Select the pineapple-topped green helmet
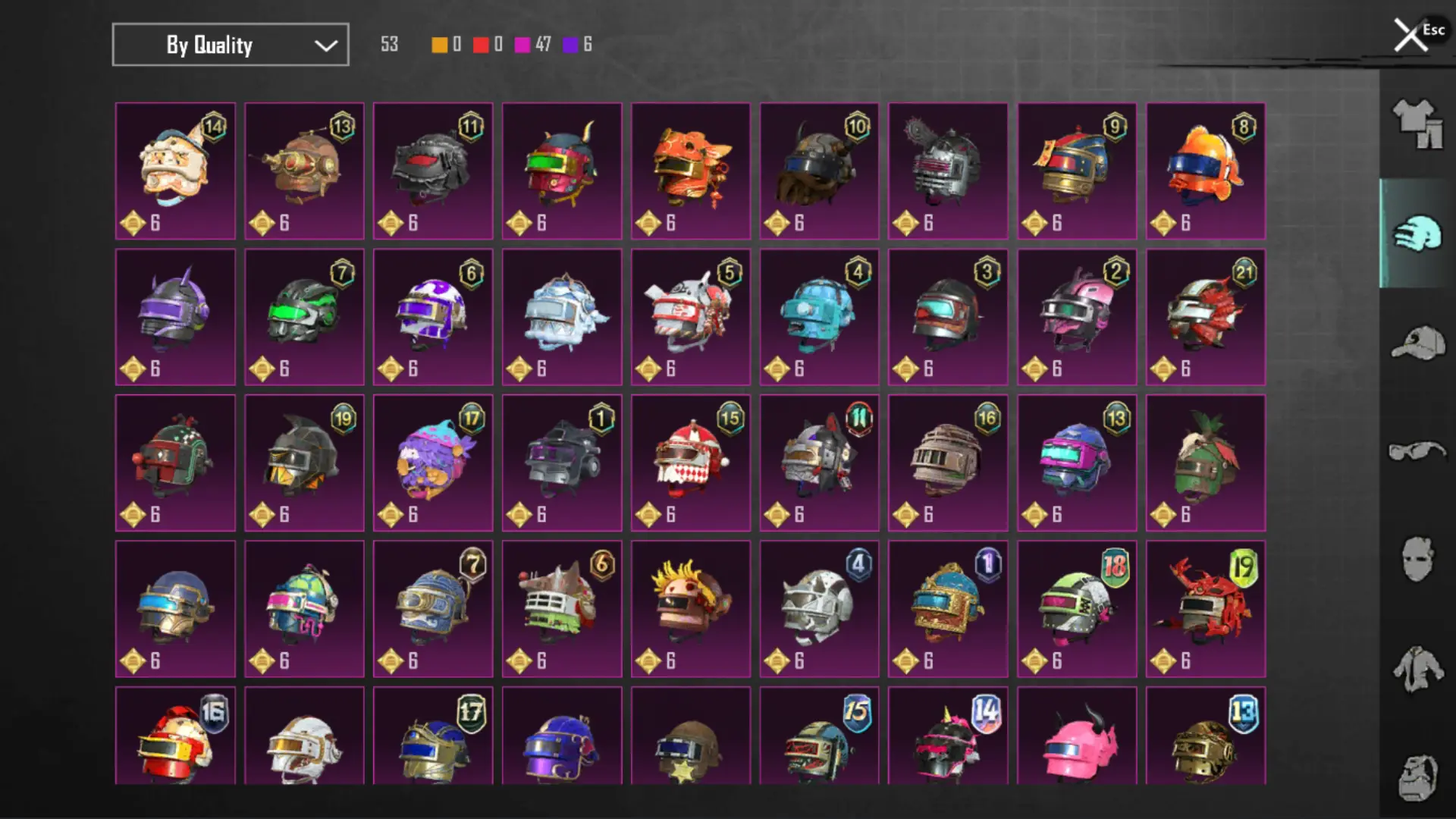This screenshot has width=1456, height=819. pos(1206,463)
